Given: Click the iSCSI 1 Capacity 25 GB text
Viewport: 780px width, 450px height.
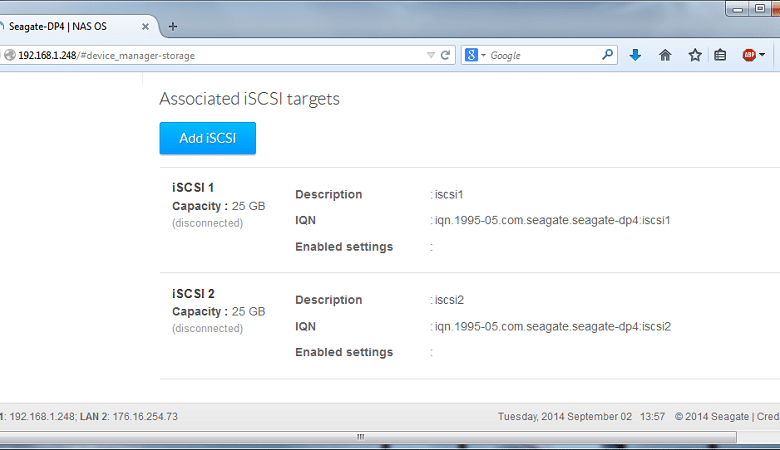Looking at the screenshot, I should (x=218, y=206).
